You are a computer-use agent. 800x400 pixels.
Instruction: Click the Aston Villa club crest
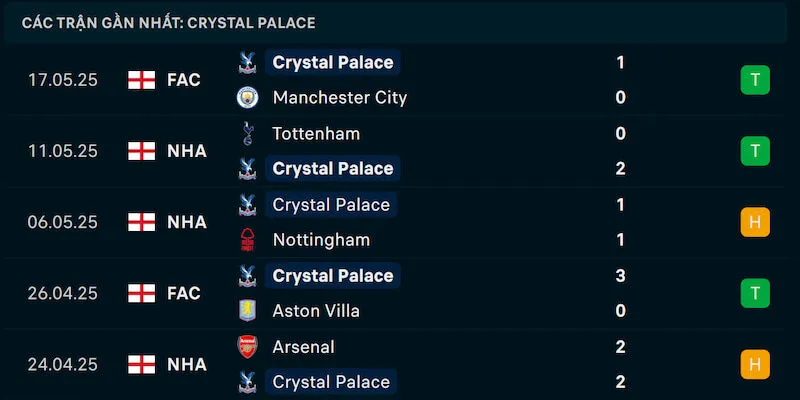coord(247,311)
